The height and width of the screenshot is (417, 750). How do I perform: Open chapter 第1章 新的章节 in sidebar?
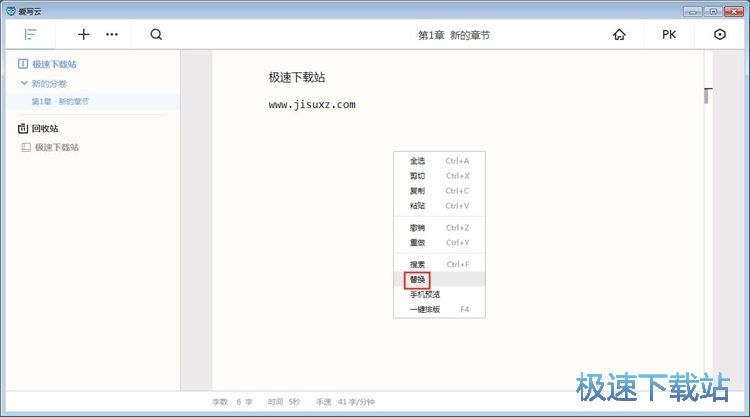coord(93,101)
